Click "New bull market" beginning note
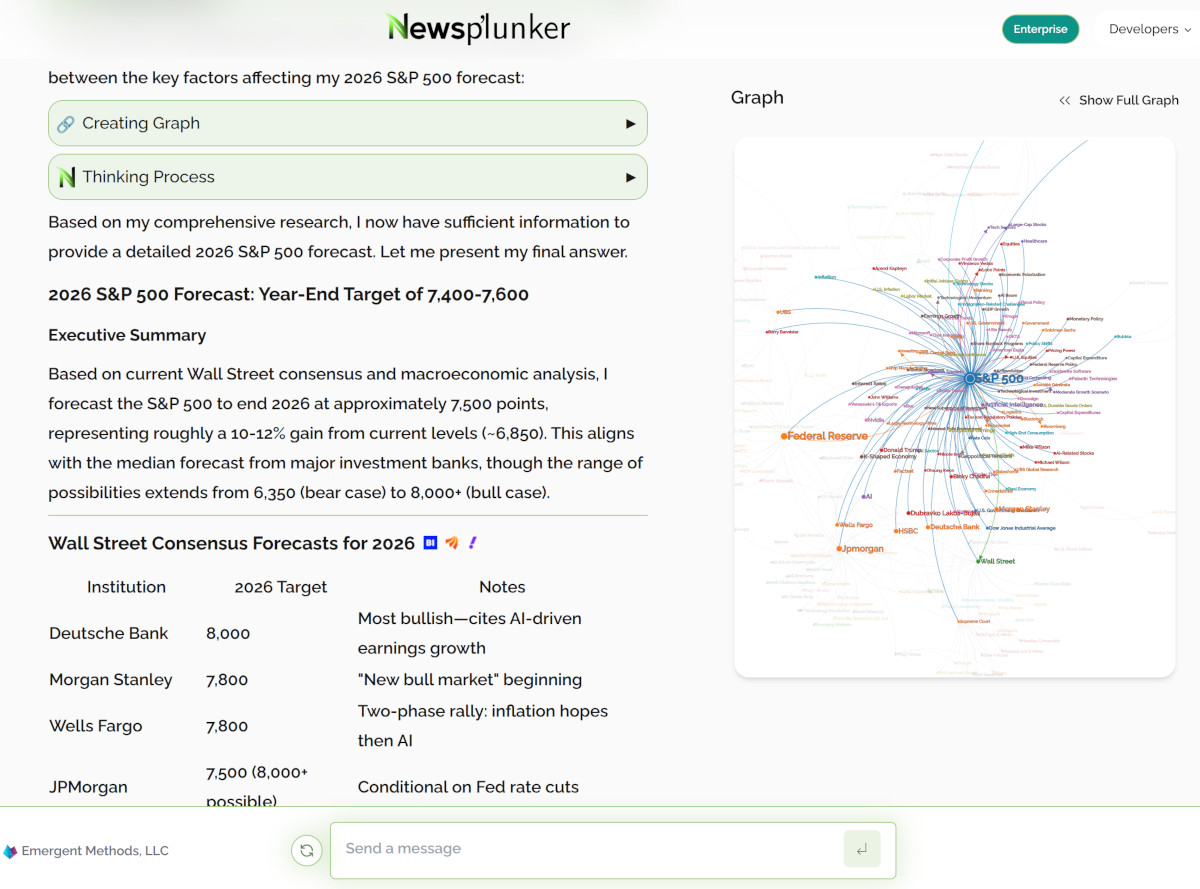Image resolution: width=1200 pixels, height=889 pixels. [x=470, y=680]
